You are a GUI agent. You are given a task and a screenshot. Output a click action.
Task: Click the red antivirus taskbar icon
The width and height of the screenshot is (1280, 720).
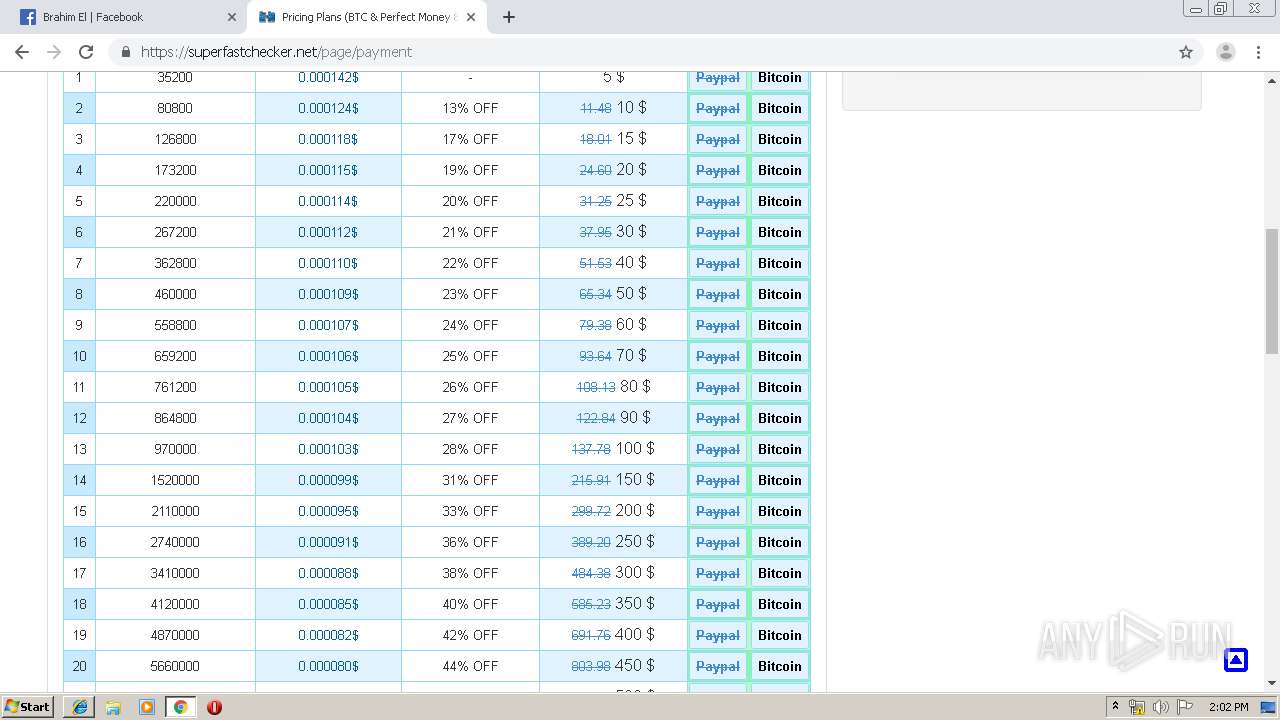214,707
